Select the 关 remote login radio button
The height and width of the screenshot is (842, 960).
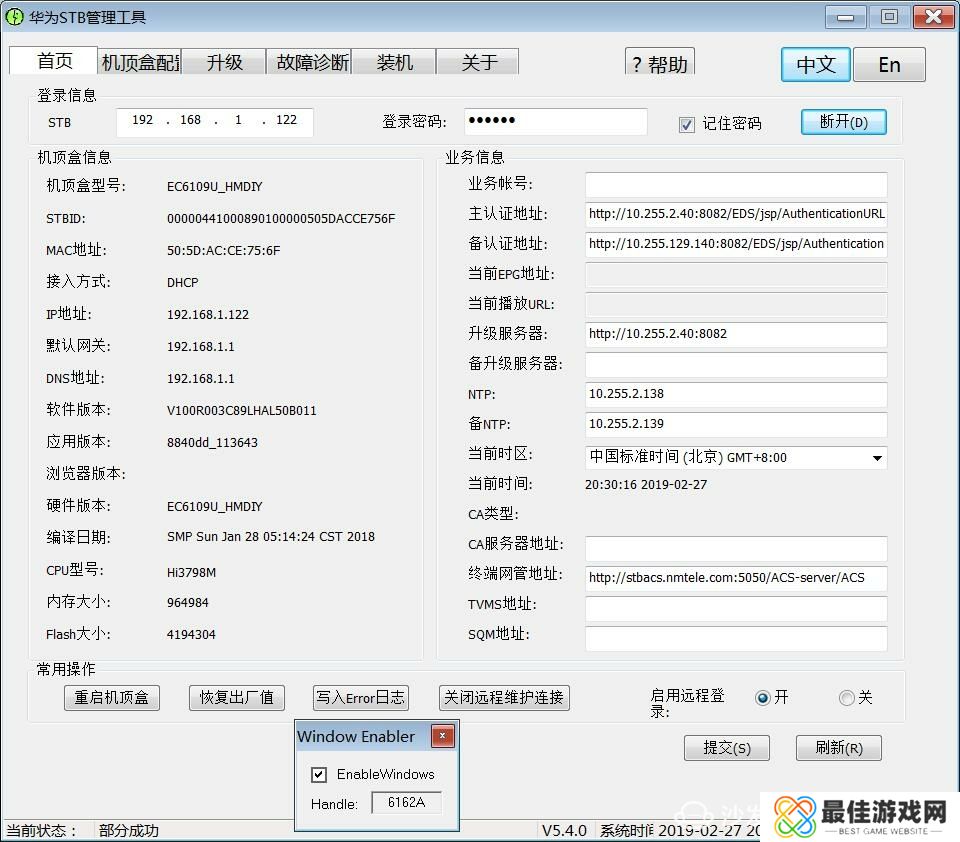coord(847,698)
